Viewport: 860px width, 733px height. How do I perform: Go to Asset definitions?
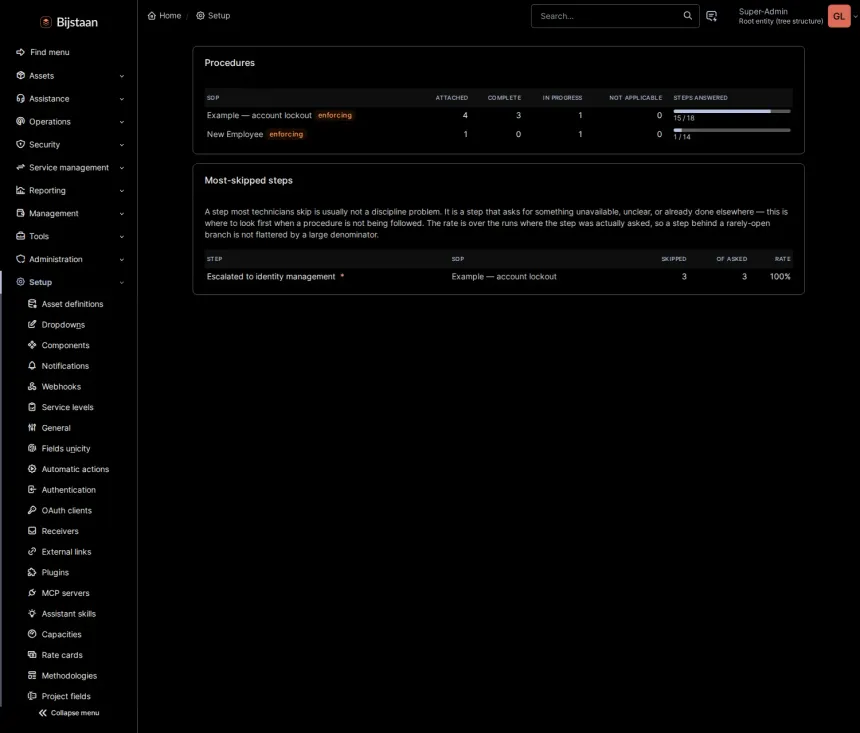coord(72,304)
